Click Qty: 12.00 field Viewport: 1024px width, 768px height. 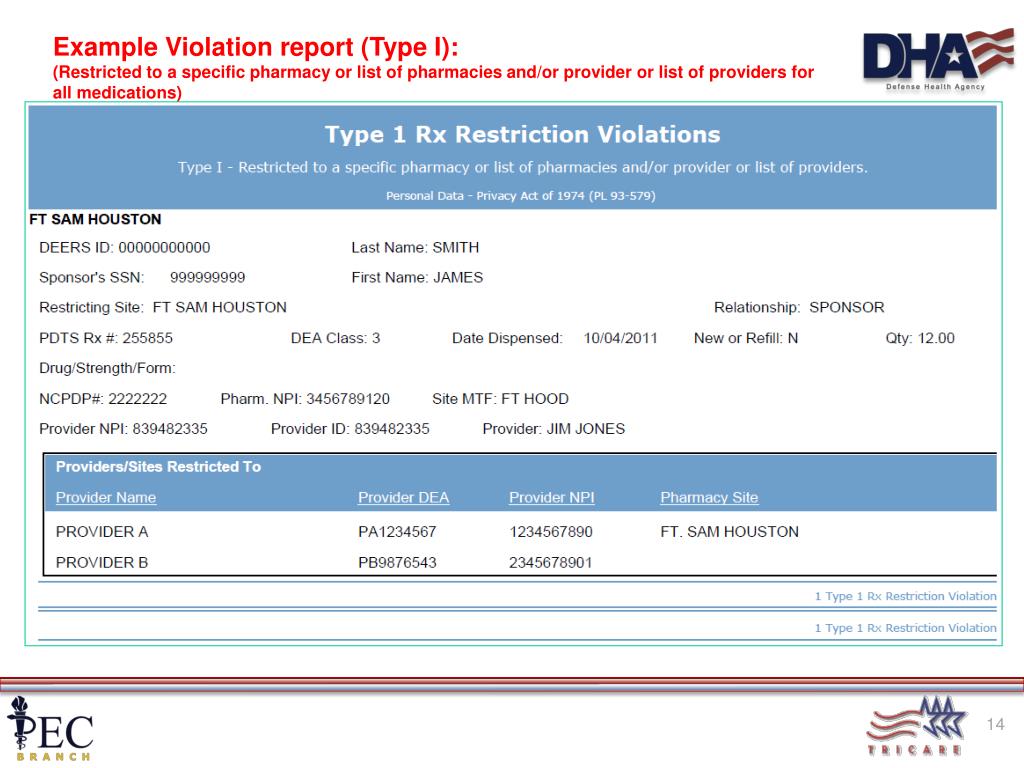(920, 338)
